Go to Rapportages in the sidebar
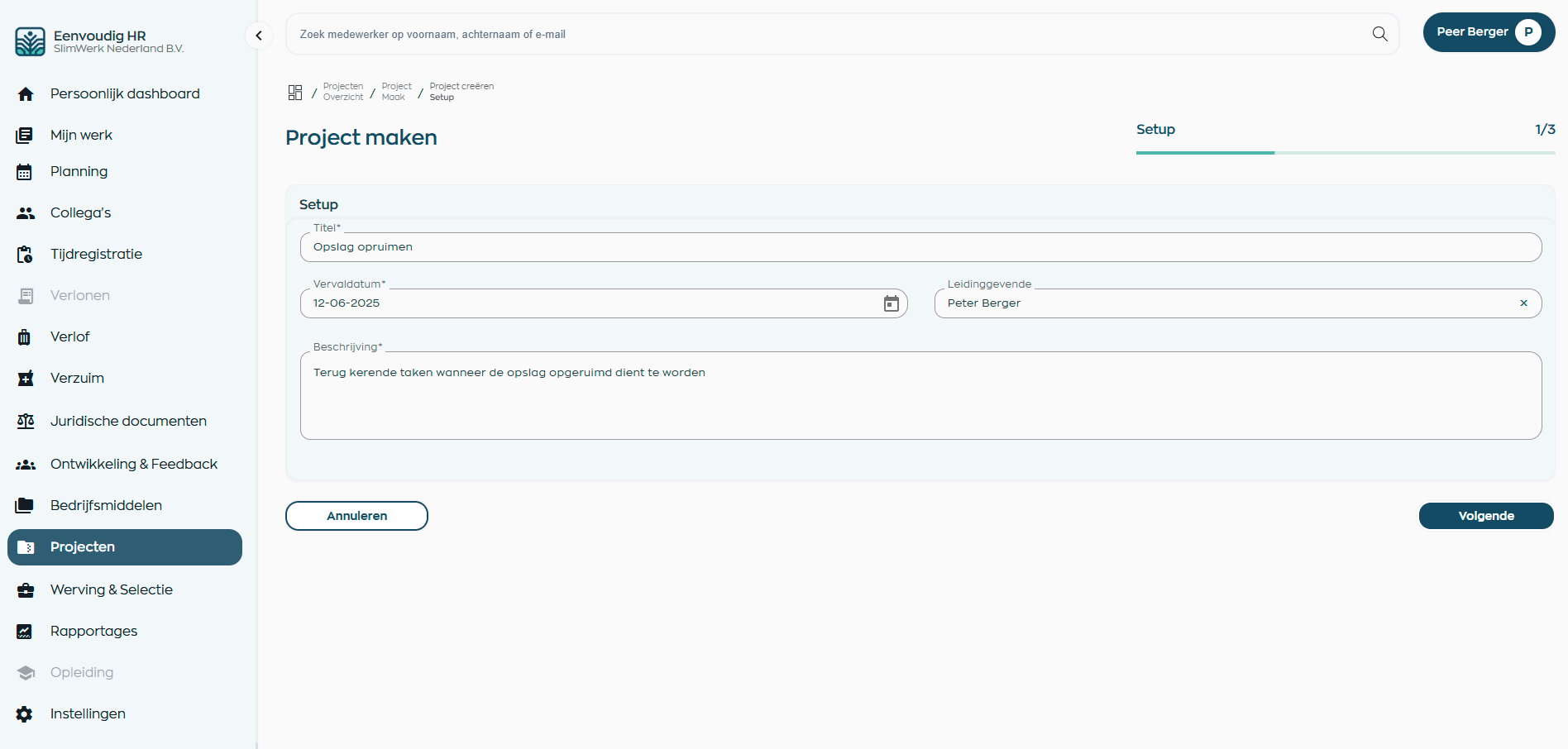Image resolution: width=1568 pixels, height=749 pixels. point(93,632)
